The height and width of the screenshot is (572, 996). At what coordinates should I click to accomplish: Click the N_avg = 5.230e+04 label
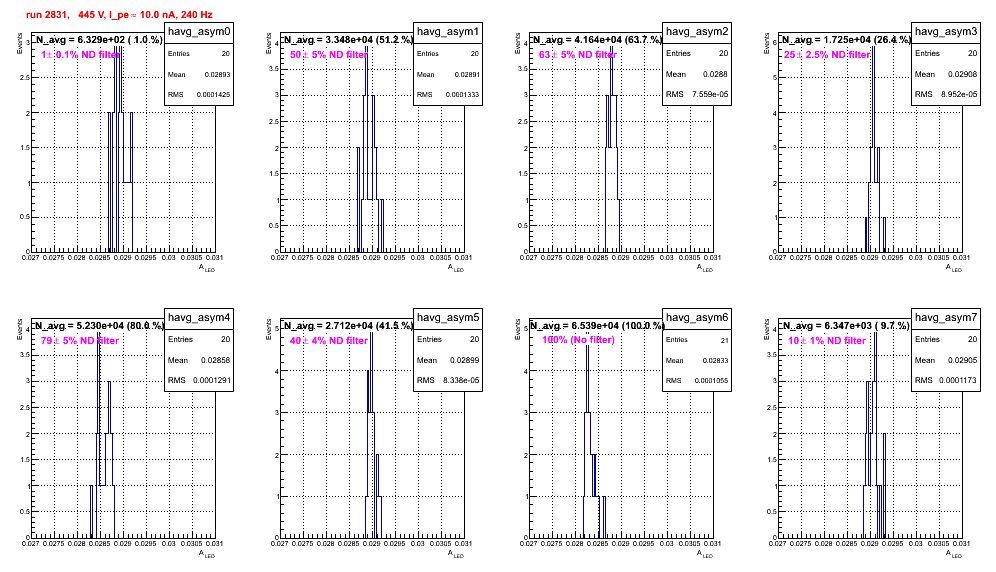[x=99, y=325]
